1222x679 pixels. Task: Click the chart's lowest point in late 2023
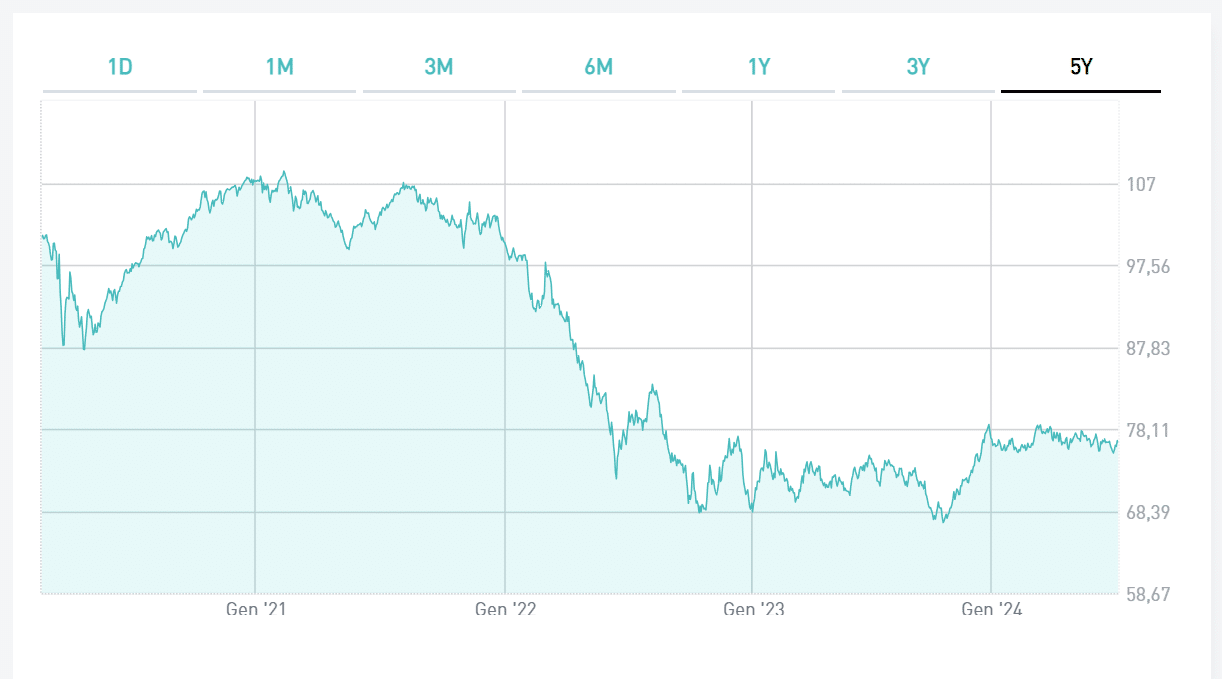(x=942, y=522)
